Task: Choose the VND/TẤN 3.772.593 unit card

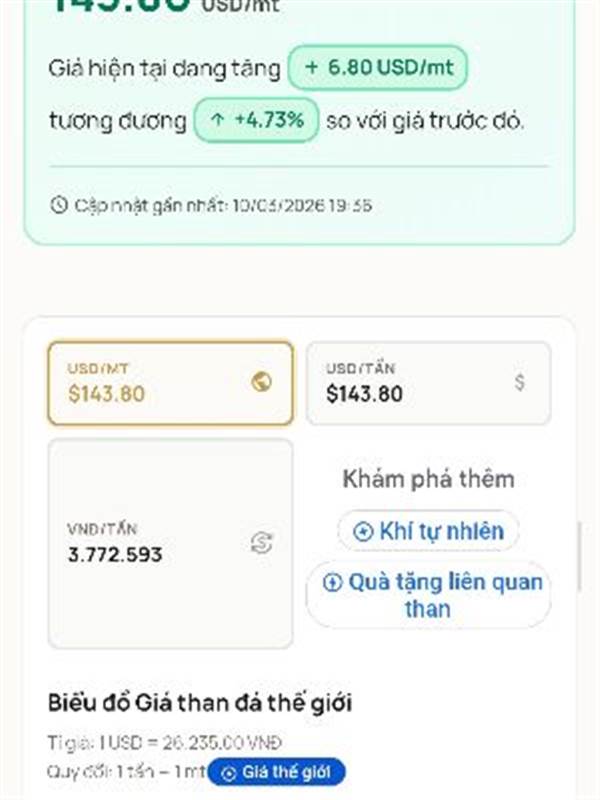Action: click(x=170, y=543)
